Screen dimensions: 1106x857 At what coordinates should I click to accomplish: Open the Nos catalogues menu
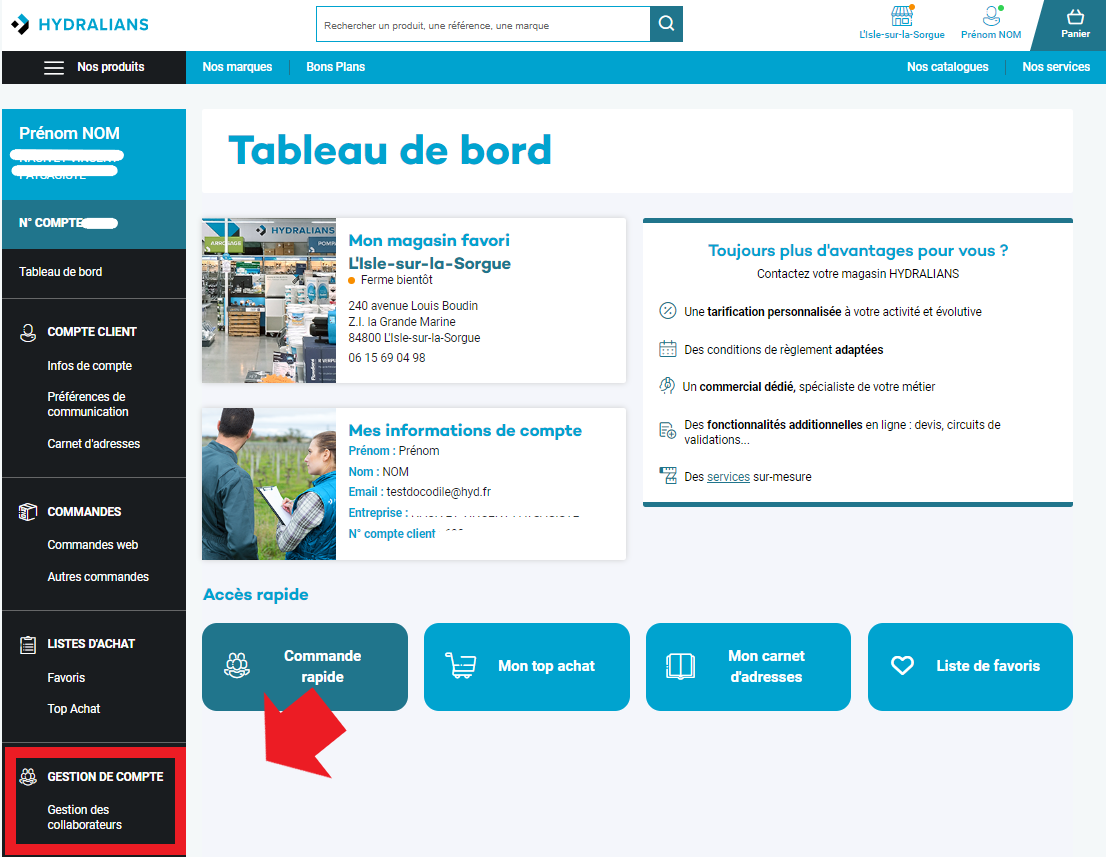(x=947, y=67)
